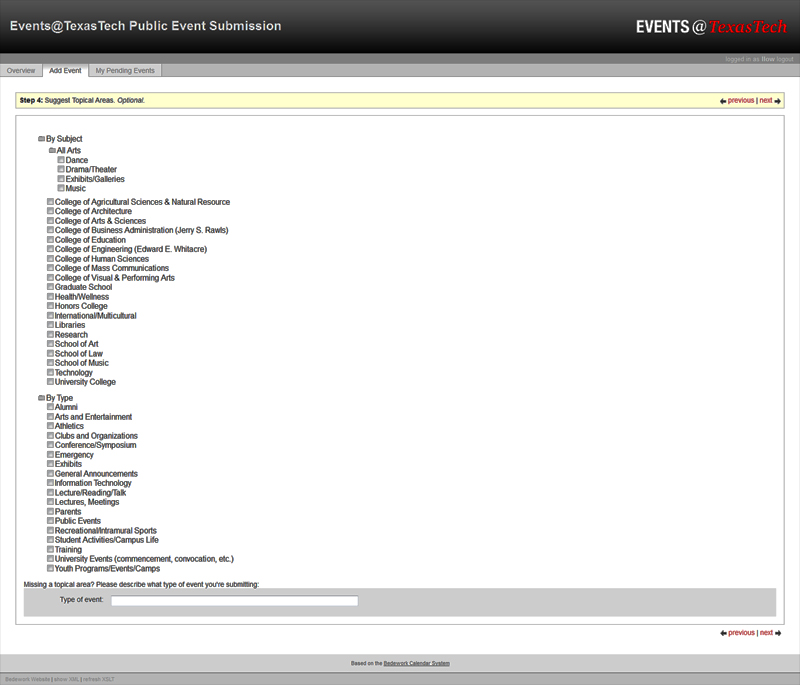Check General Announcements checkbox
The width and height of the screenshot is (800, 685).
pos(51,473)
